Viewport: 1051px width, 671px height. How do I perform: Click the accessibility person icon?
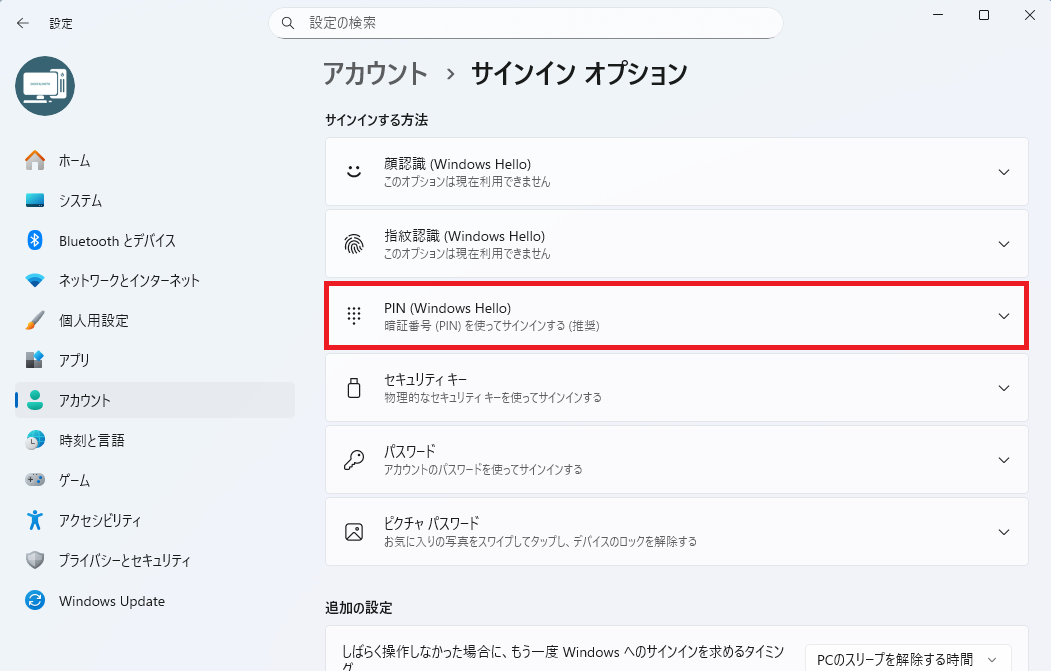pos(35,520)
